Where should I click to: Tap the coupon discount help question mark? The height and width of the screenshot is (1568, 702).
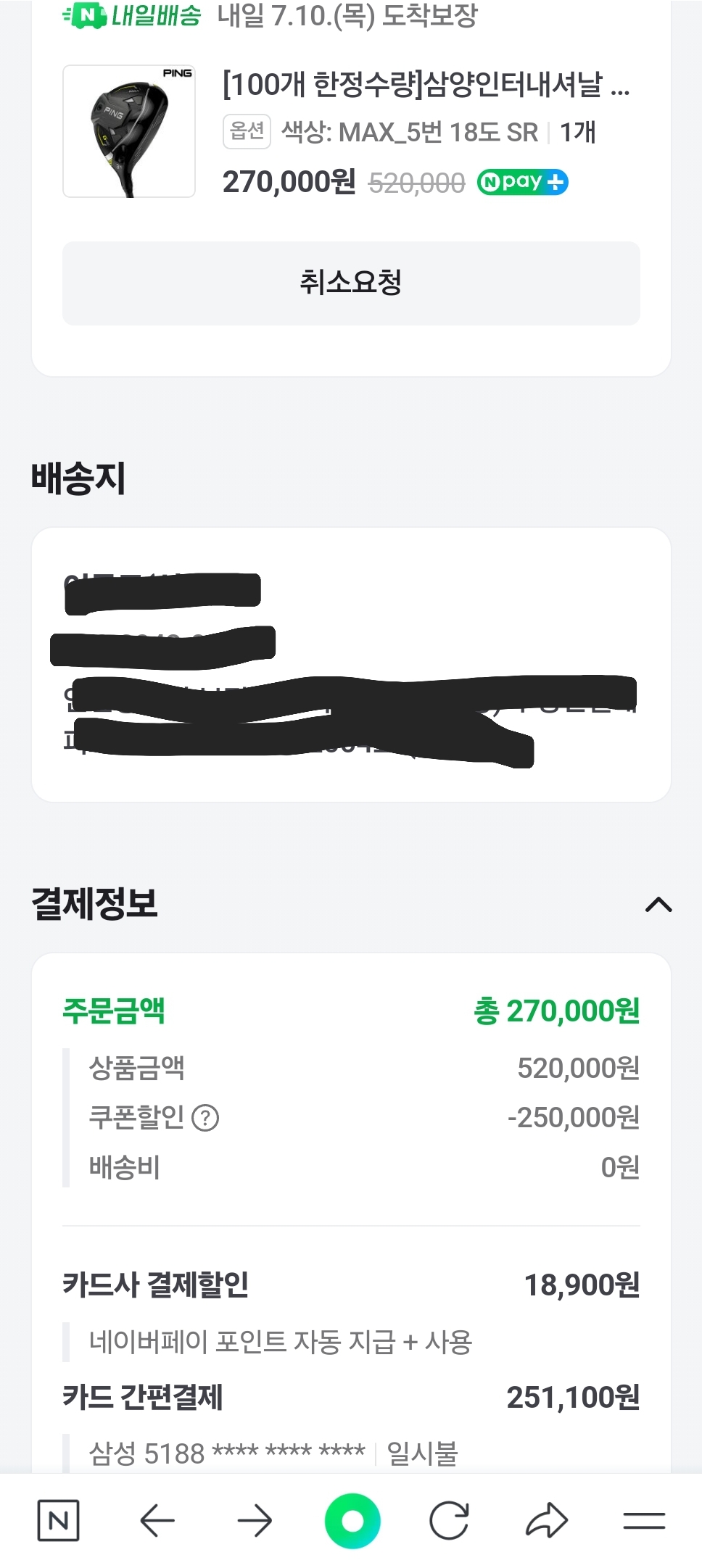pos(205,1118)
